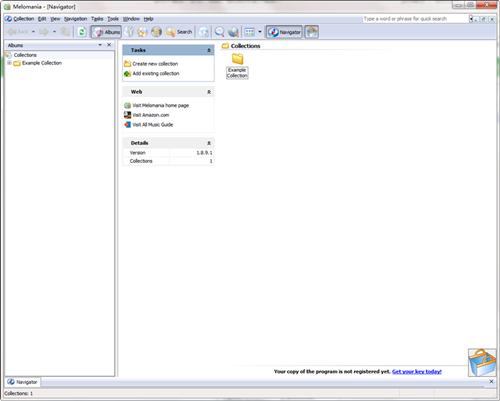Screen dimensions: 500x401
Task: Select the Example Collection folder icon
Action: (237, 59)
